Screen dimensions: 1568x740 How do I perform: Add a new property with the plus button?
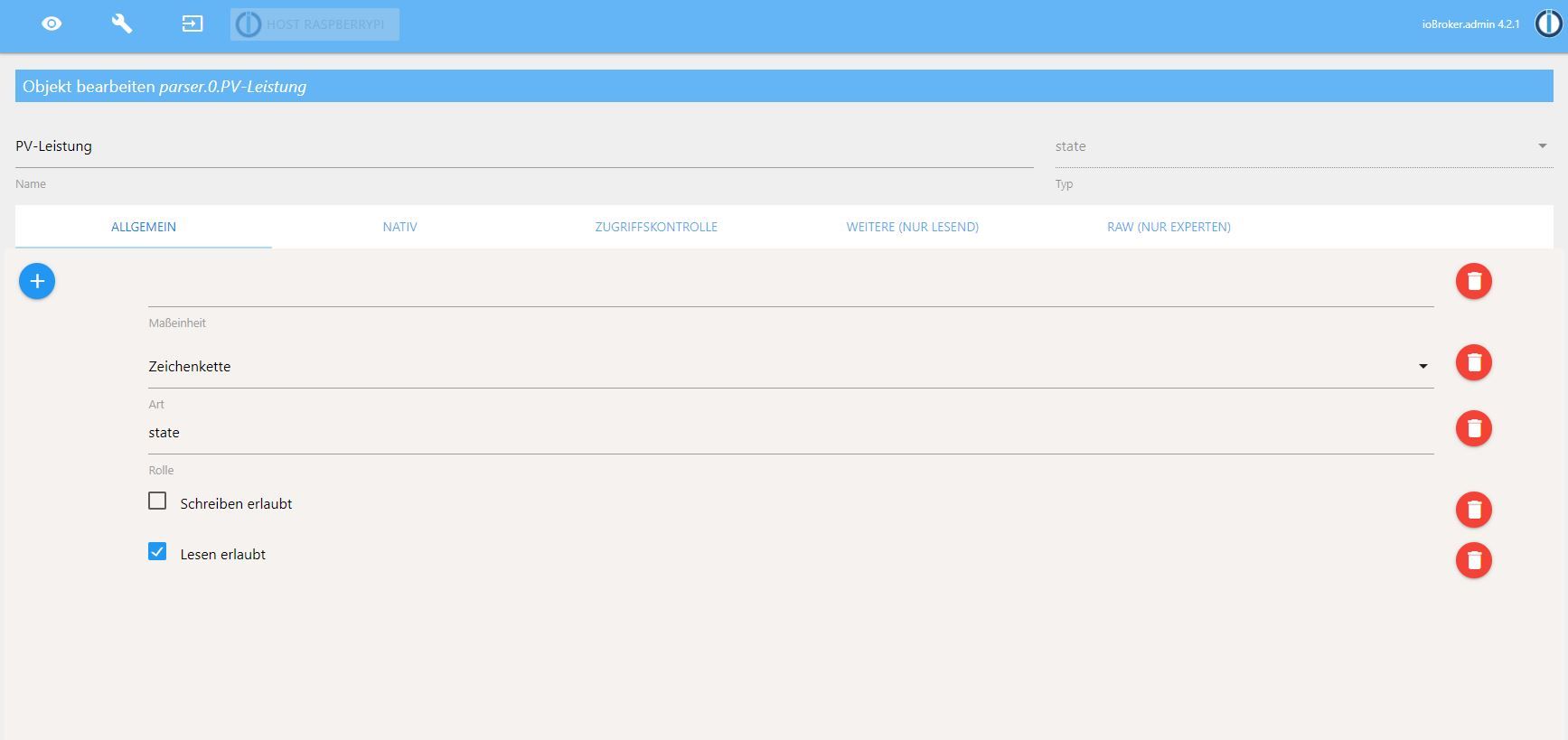pyautogui.click(x=37, y=281)
